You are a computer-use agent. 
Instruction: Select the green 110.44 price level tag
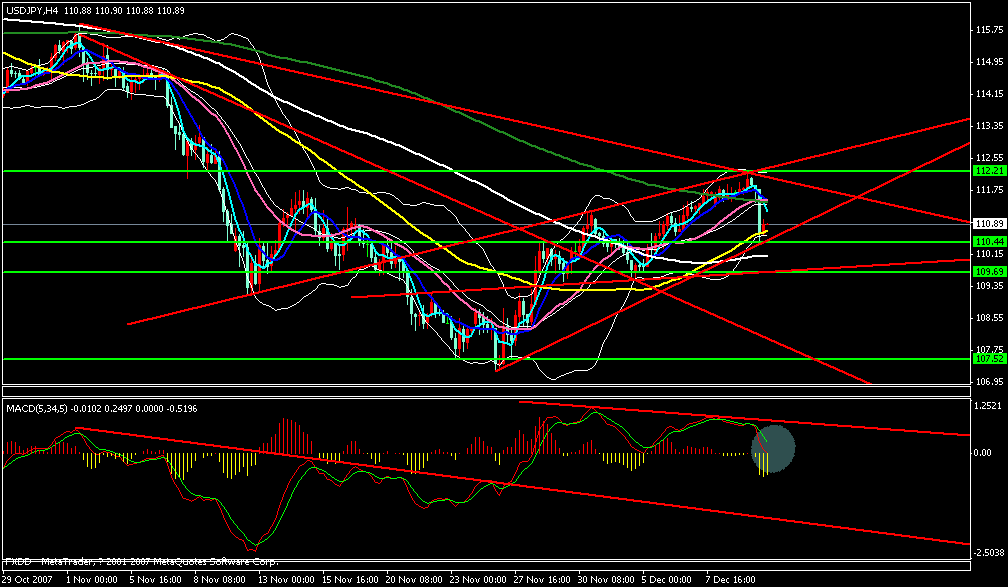coord(989,241)
